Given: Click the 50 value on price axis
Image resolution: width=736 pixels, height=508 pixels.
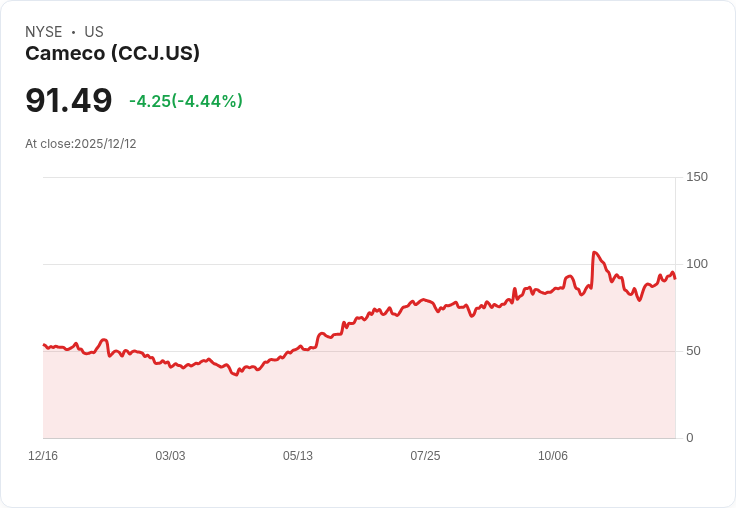Looking at the screenshot, I should (693, 351).
